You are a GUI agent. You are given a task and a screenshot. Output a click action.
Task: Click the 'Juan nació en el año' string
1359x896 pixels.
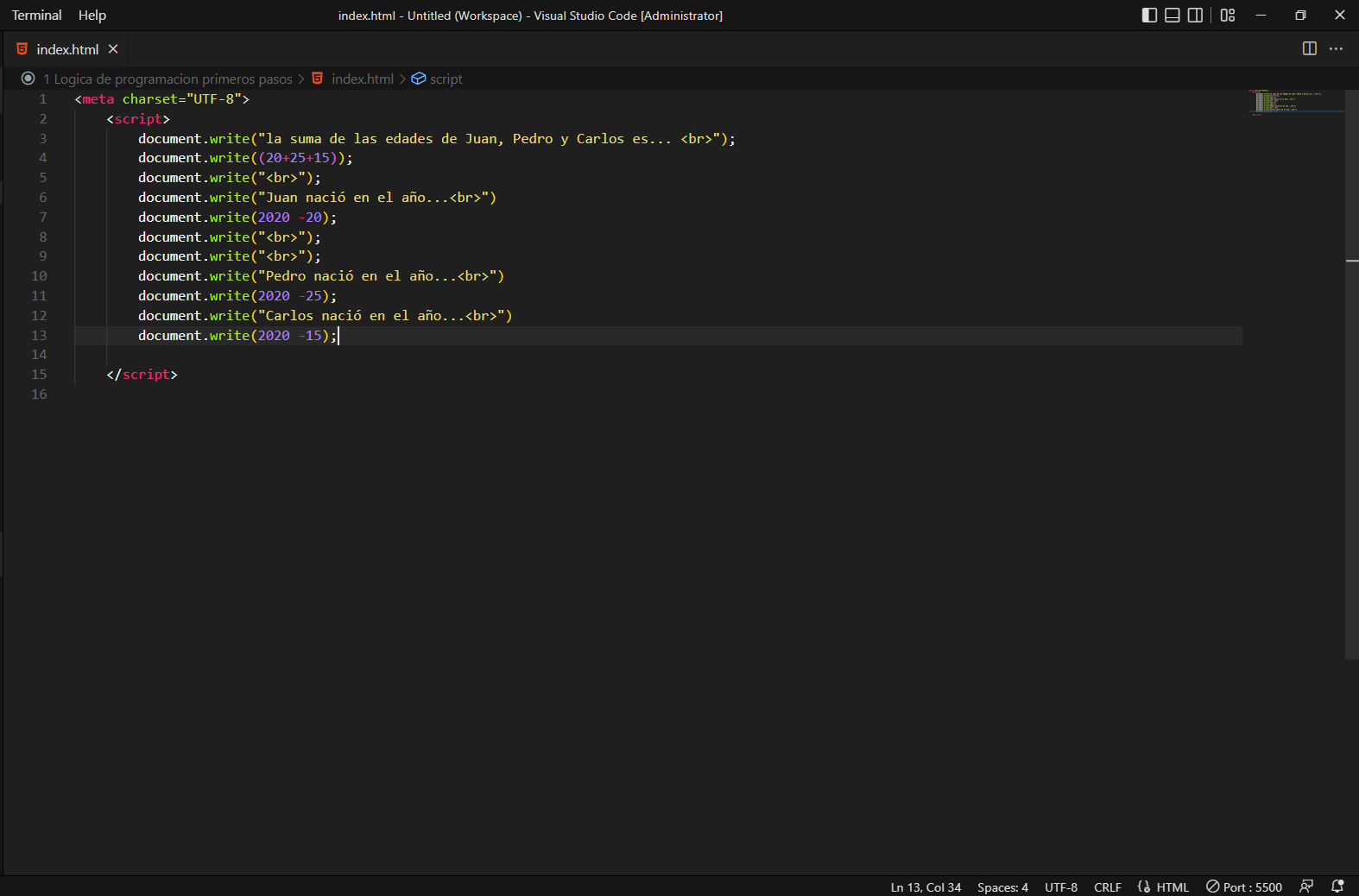377,198
